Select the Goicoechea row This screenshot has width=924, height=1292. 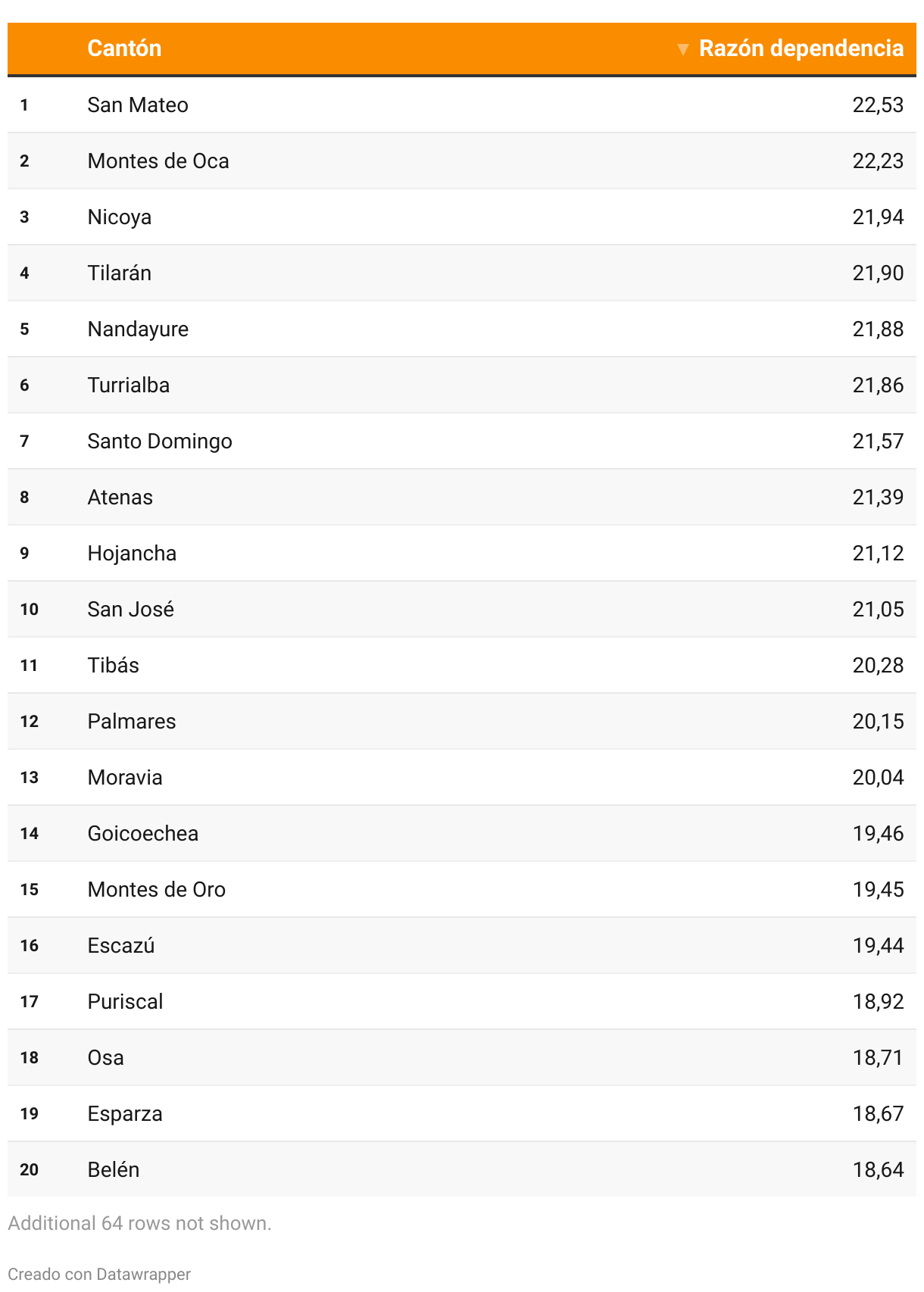(x=462, y=833)
